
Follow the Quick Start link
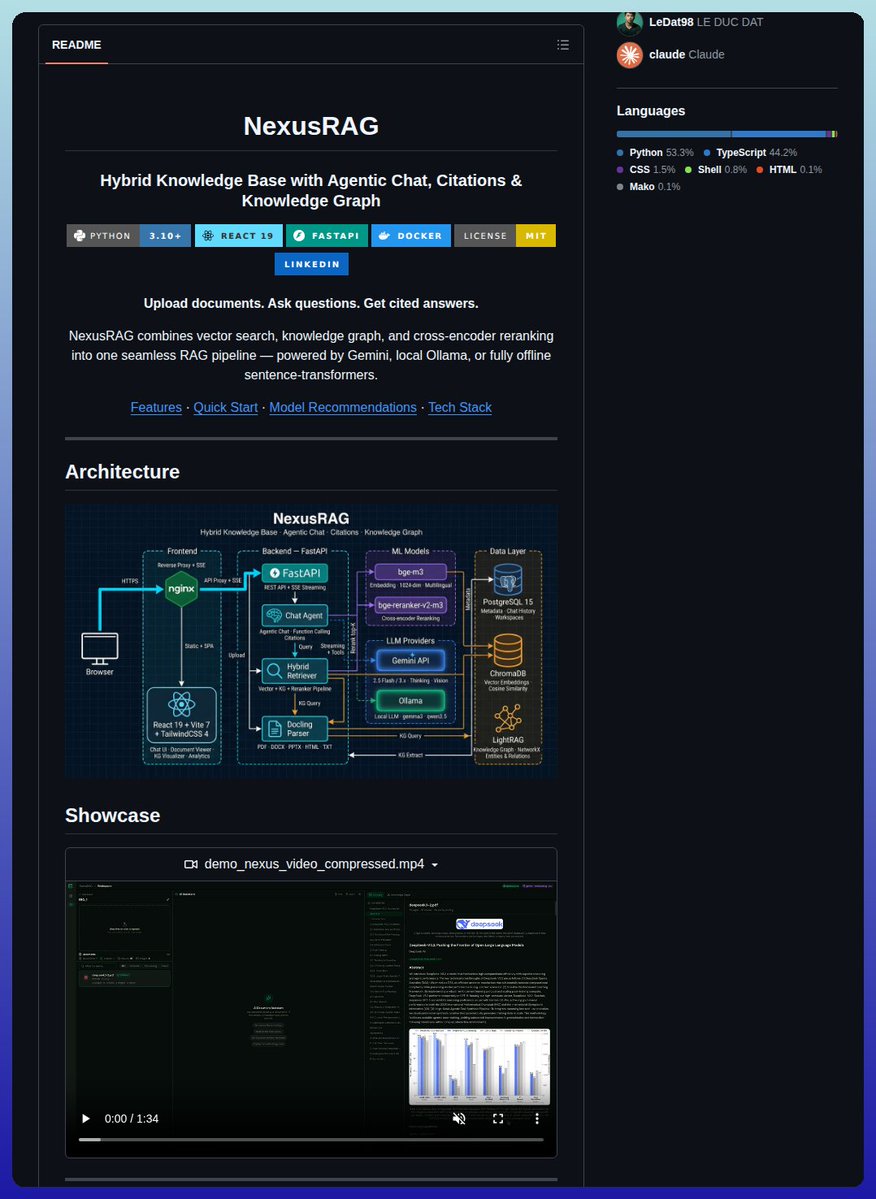pyautogui.click(x=225, y=408)
